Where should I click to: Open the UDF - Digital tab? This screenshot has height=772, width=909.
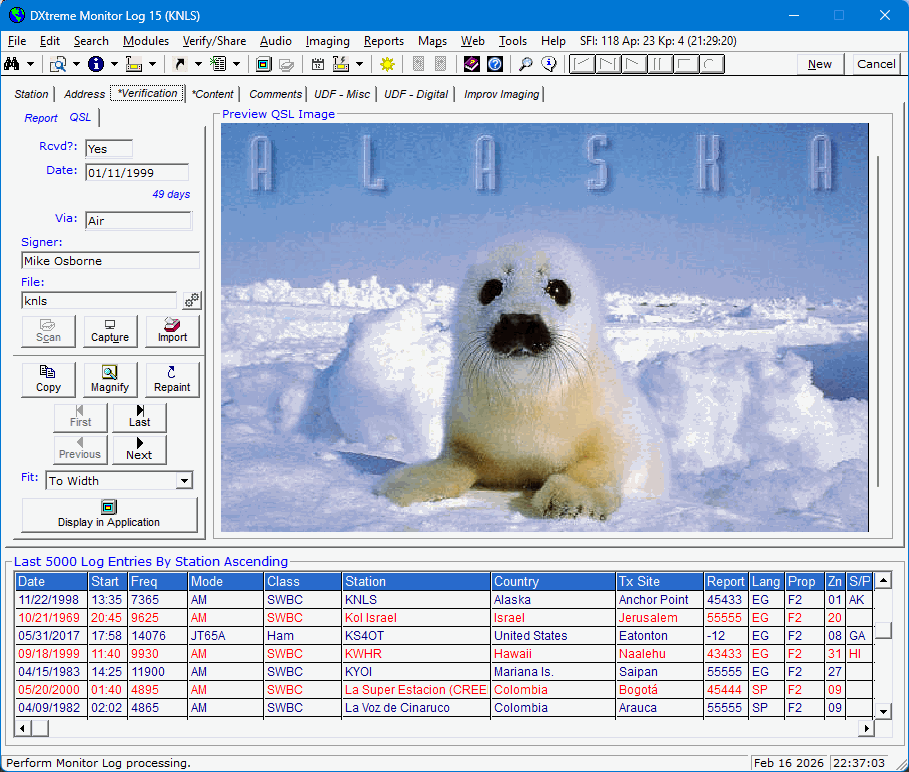(x=416, y=94)
